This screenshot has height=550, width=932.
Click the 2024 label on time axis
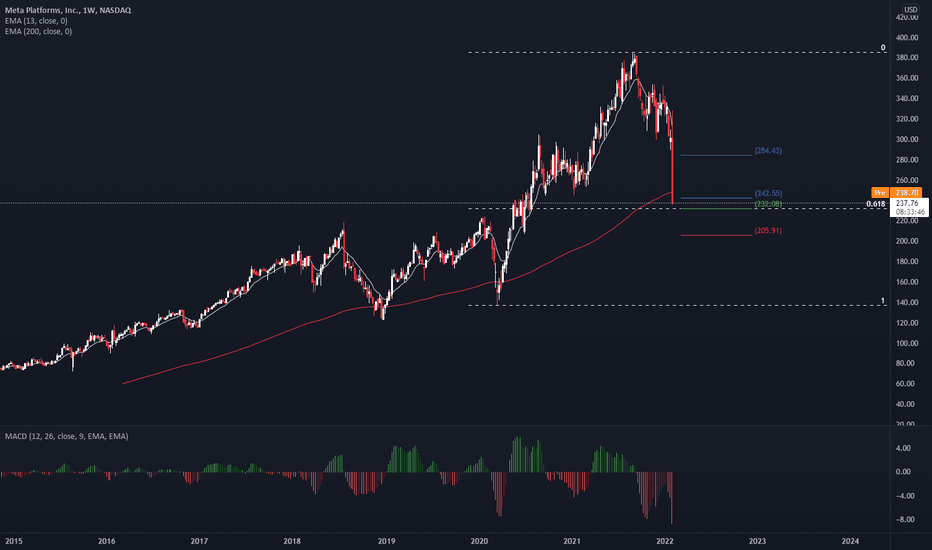tap(850, 541)
